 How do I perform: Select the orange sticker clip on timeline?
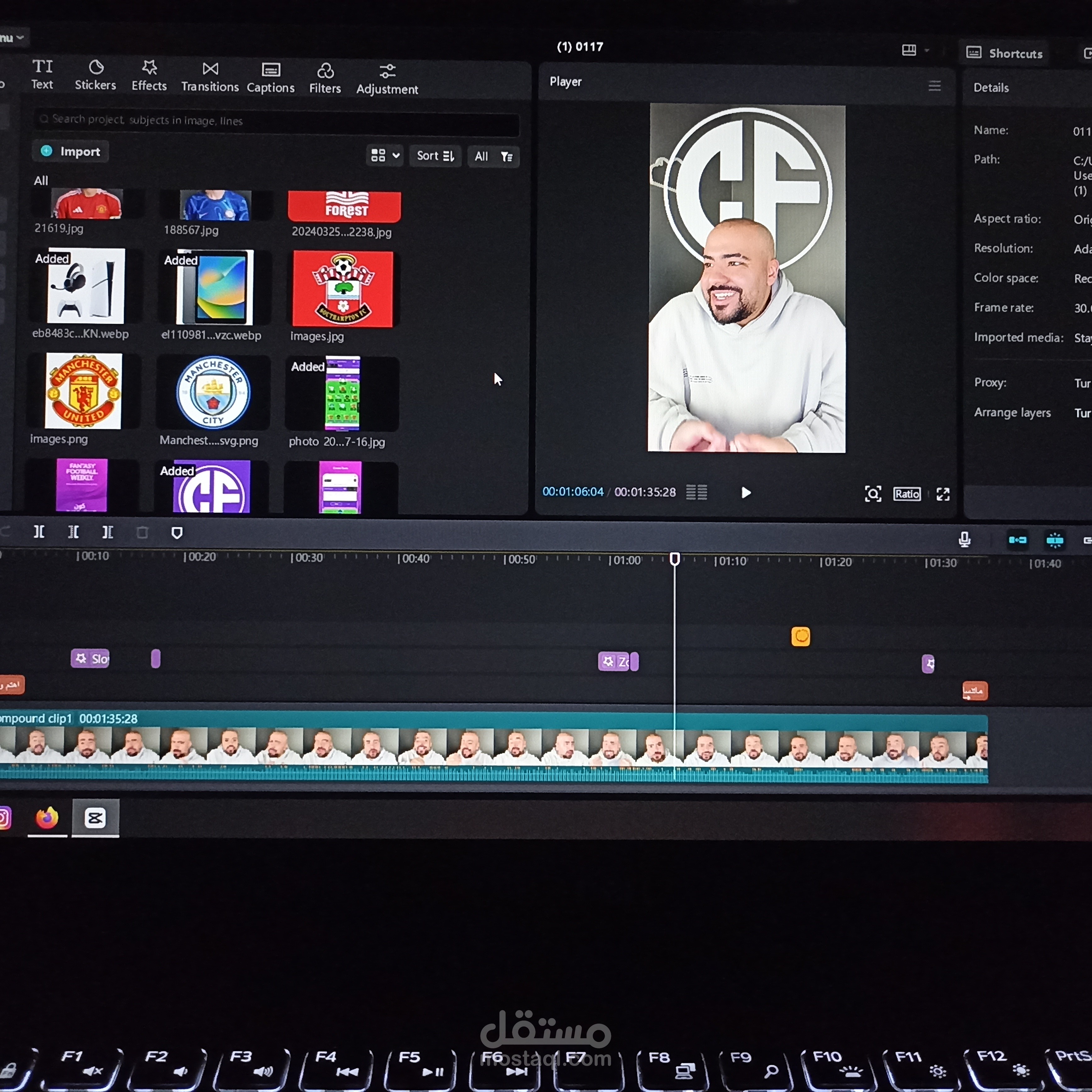tap(800, 637)
